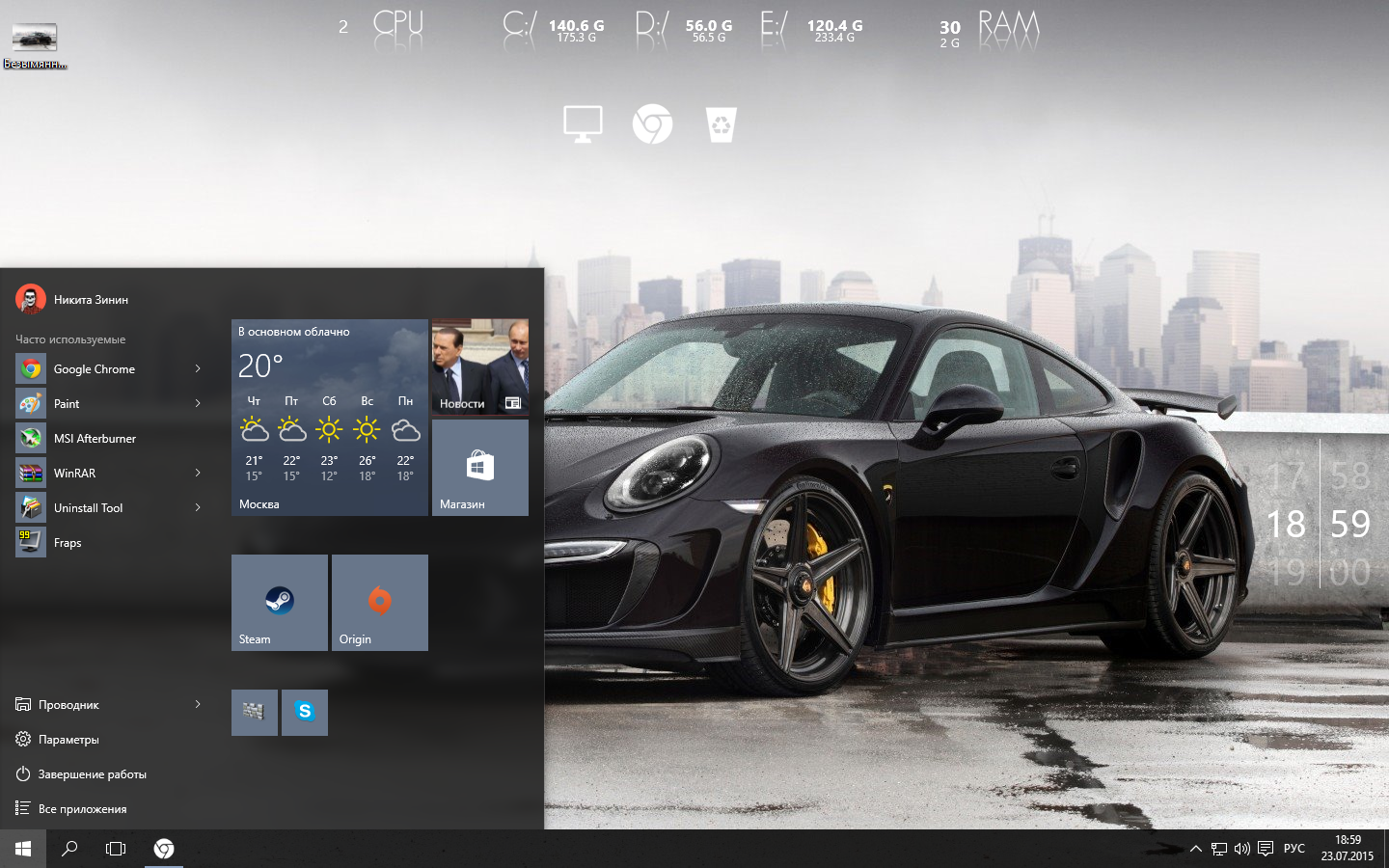Click RAM usage widget
Viewport: 1389px width, 868px height.
point(990,31)
